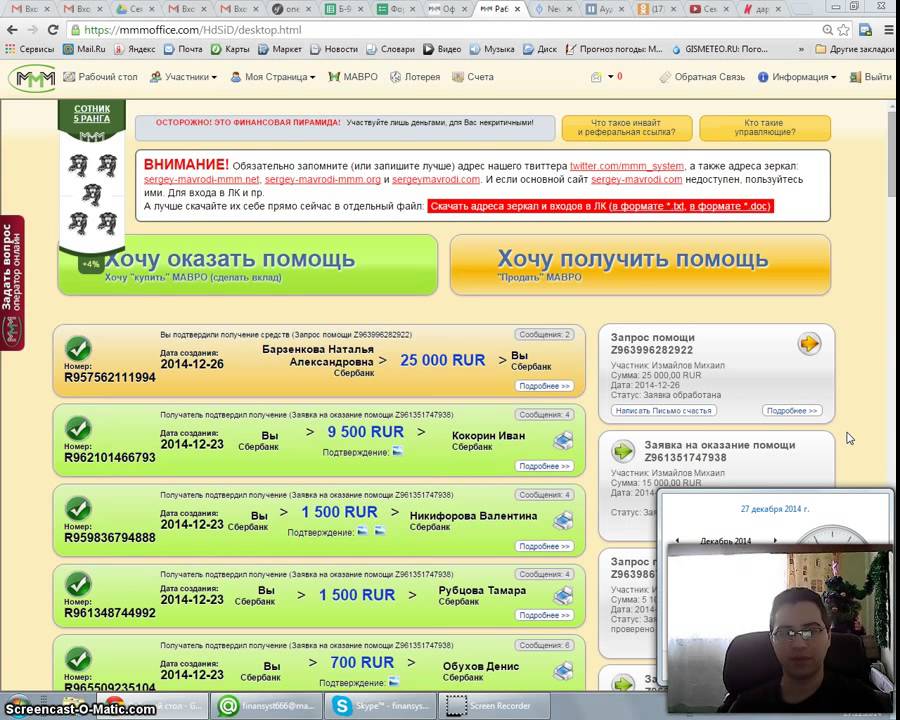Click printer icon on Никифорова Валентина order
This screenshot has height=720, width=900.
pyautogui.click(x=563, y=521)
